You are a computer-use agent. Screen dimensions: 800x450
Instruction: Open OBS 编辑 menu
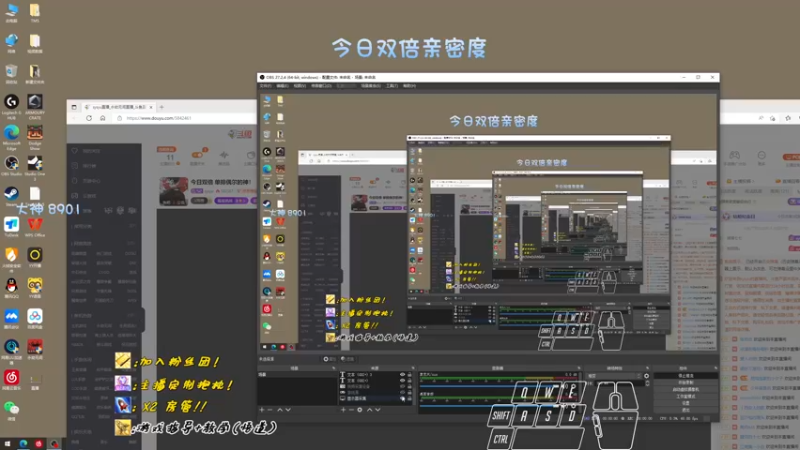click(283, 86)
